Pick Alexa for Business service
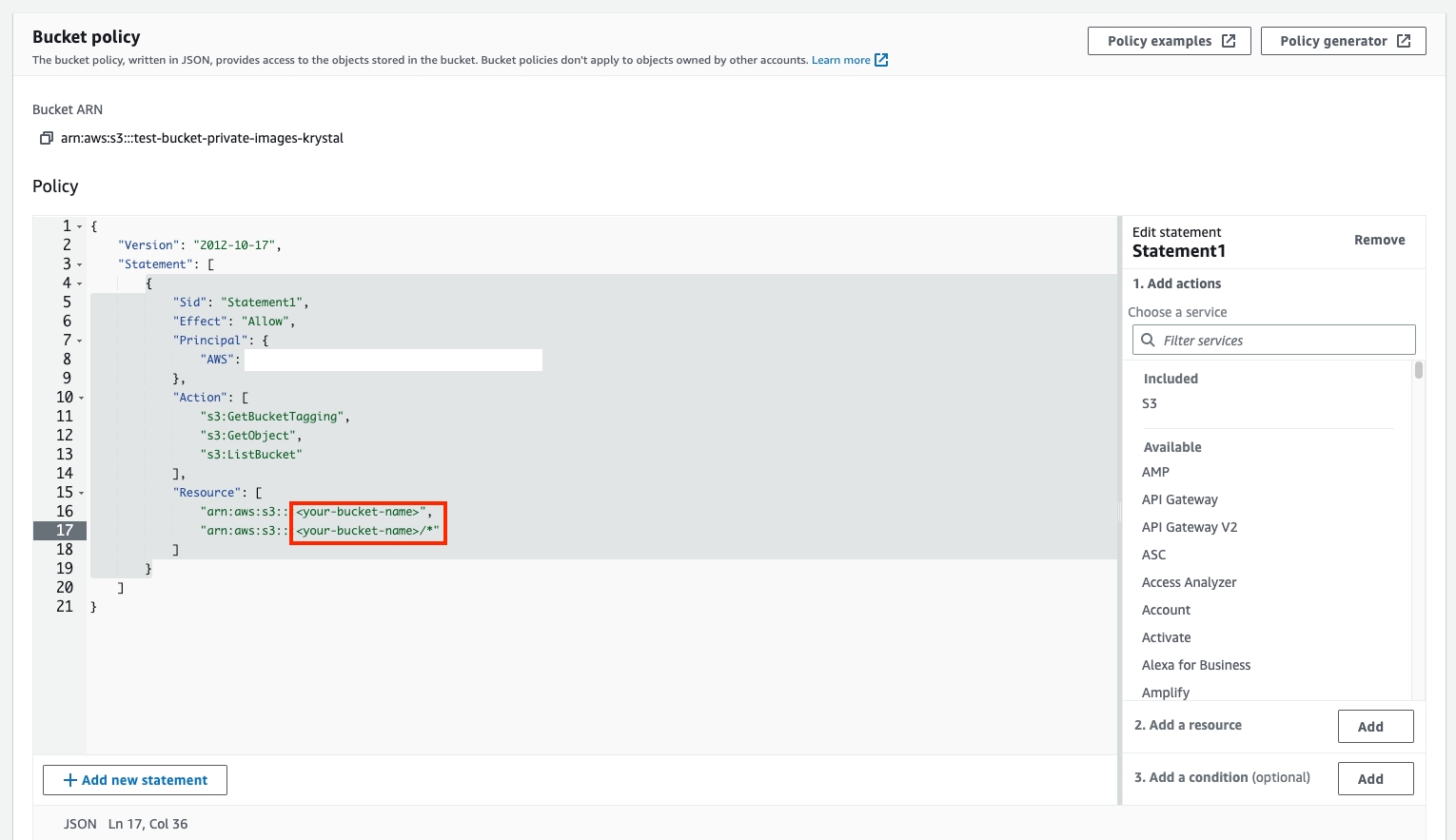 (1196, 665)
